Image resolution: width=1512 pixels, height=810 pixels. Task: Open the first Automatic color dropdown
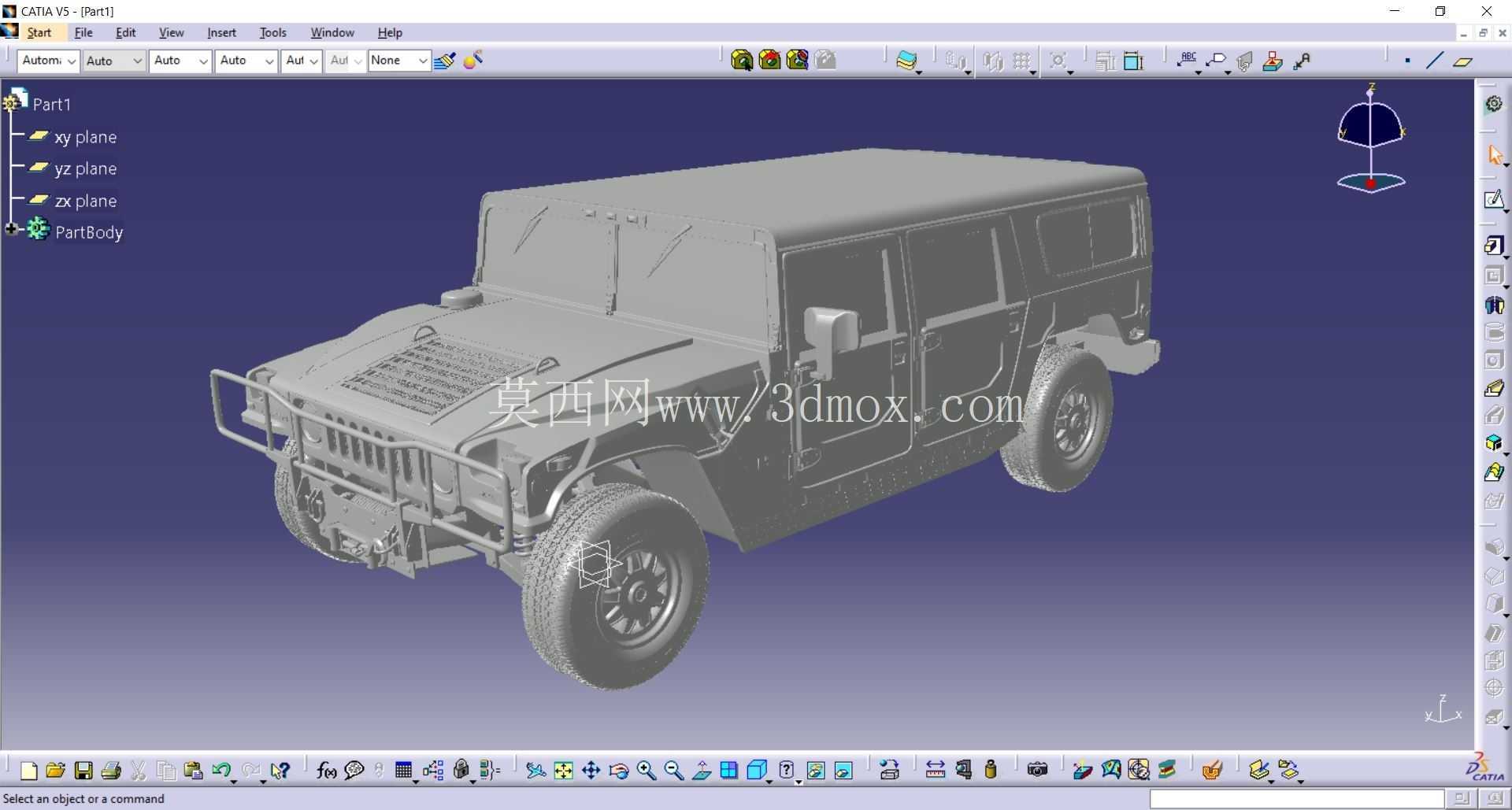(x=48, y=61)
